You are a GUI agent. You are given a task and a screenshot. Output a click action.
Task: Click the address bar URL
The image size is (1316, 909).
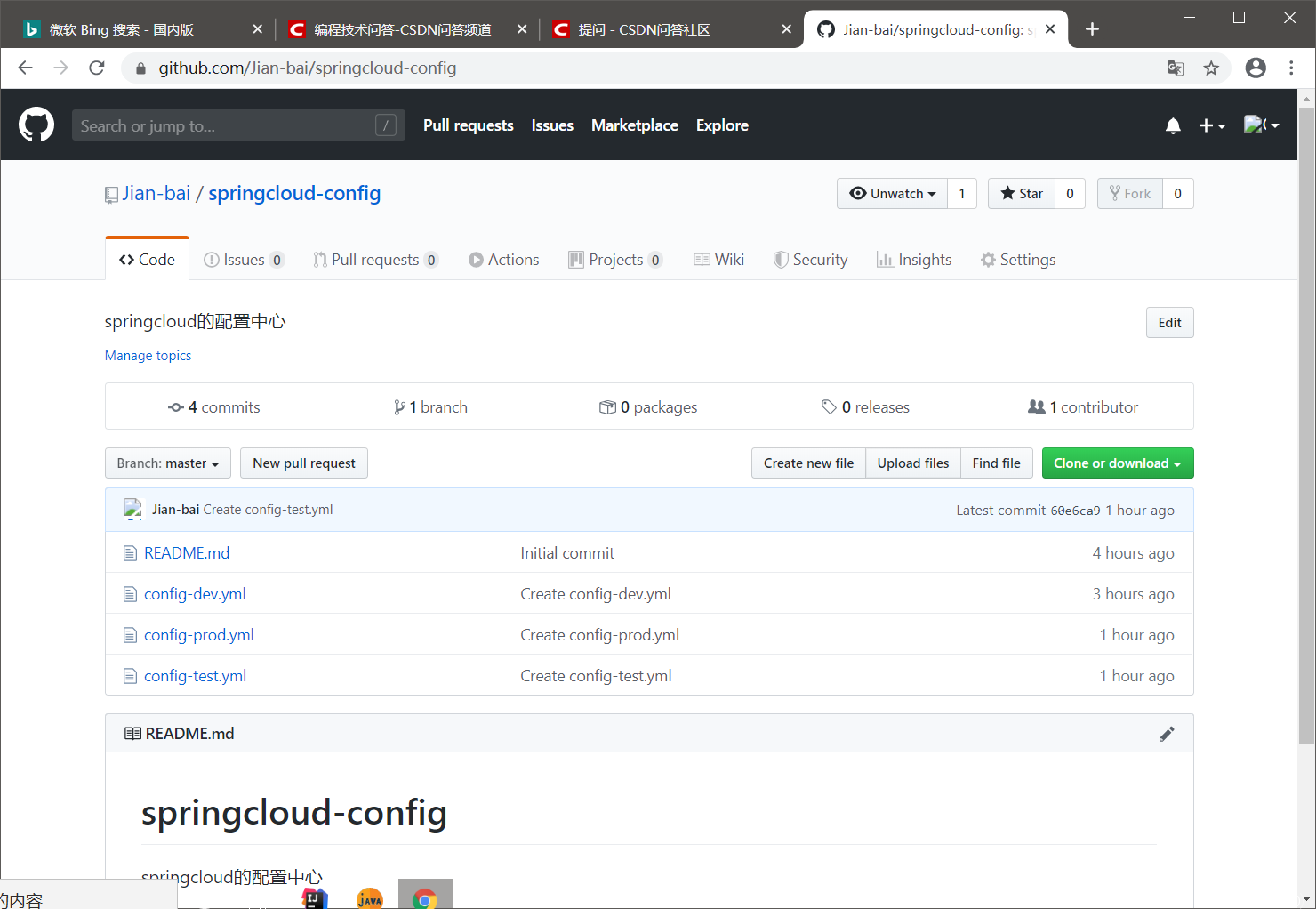pos(308,68)
